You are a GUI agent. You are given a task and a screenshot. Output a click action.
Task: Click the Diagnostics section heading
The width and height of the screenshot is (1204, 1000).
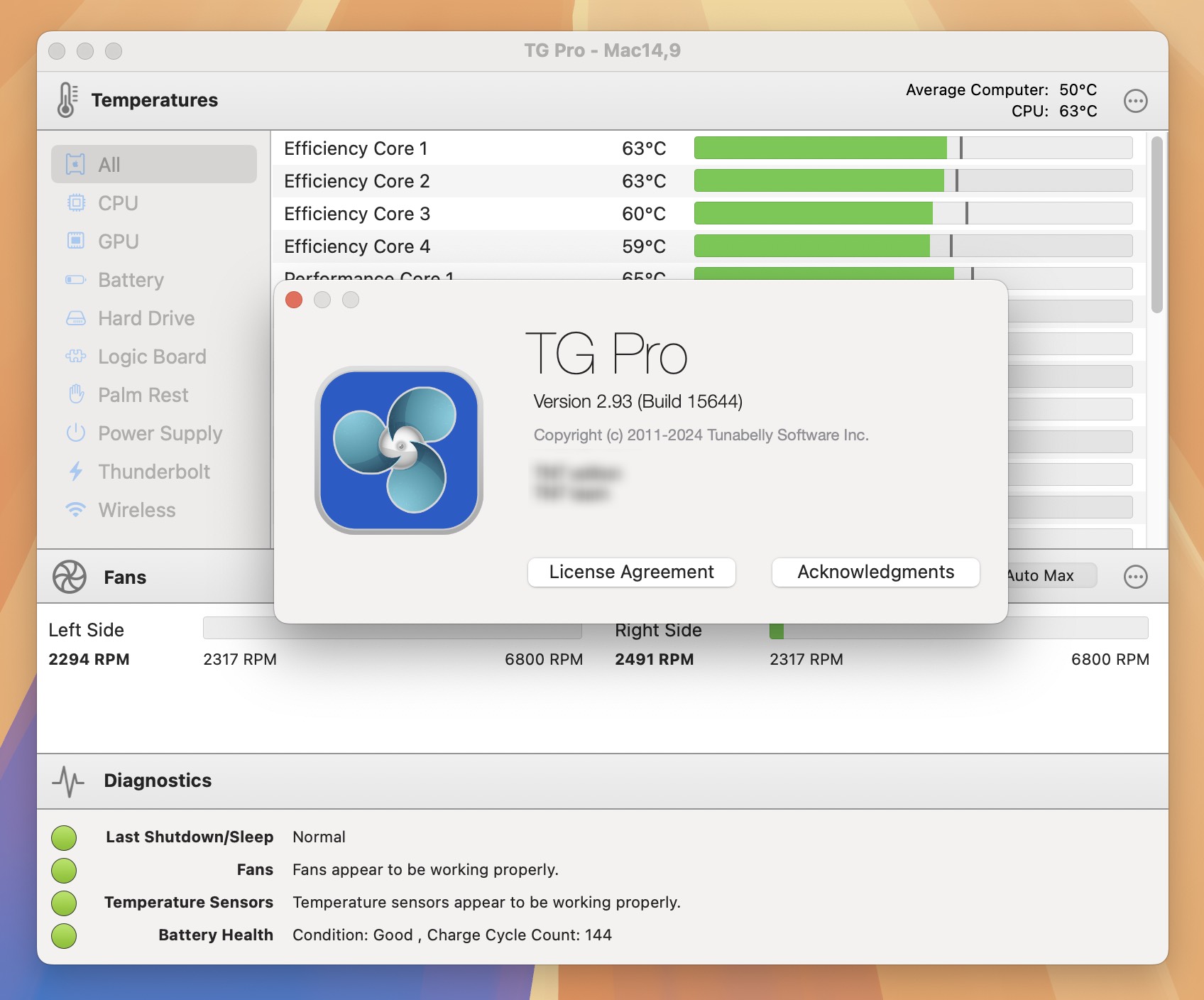(x=158, y=781)
